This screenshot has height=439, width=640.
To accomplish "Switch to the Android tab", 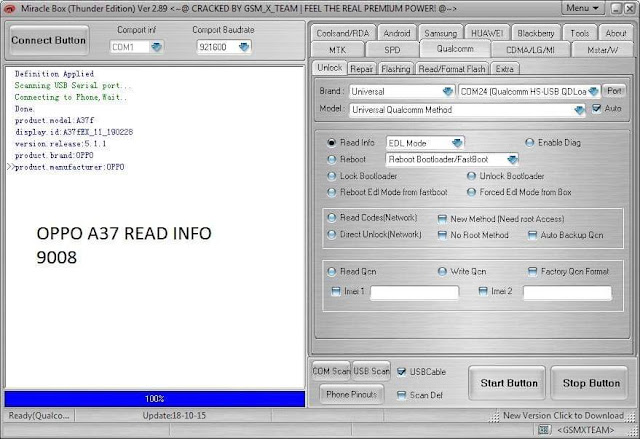I will pyautogui.click(x=397, y=33).
